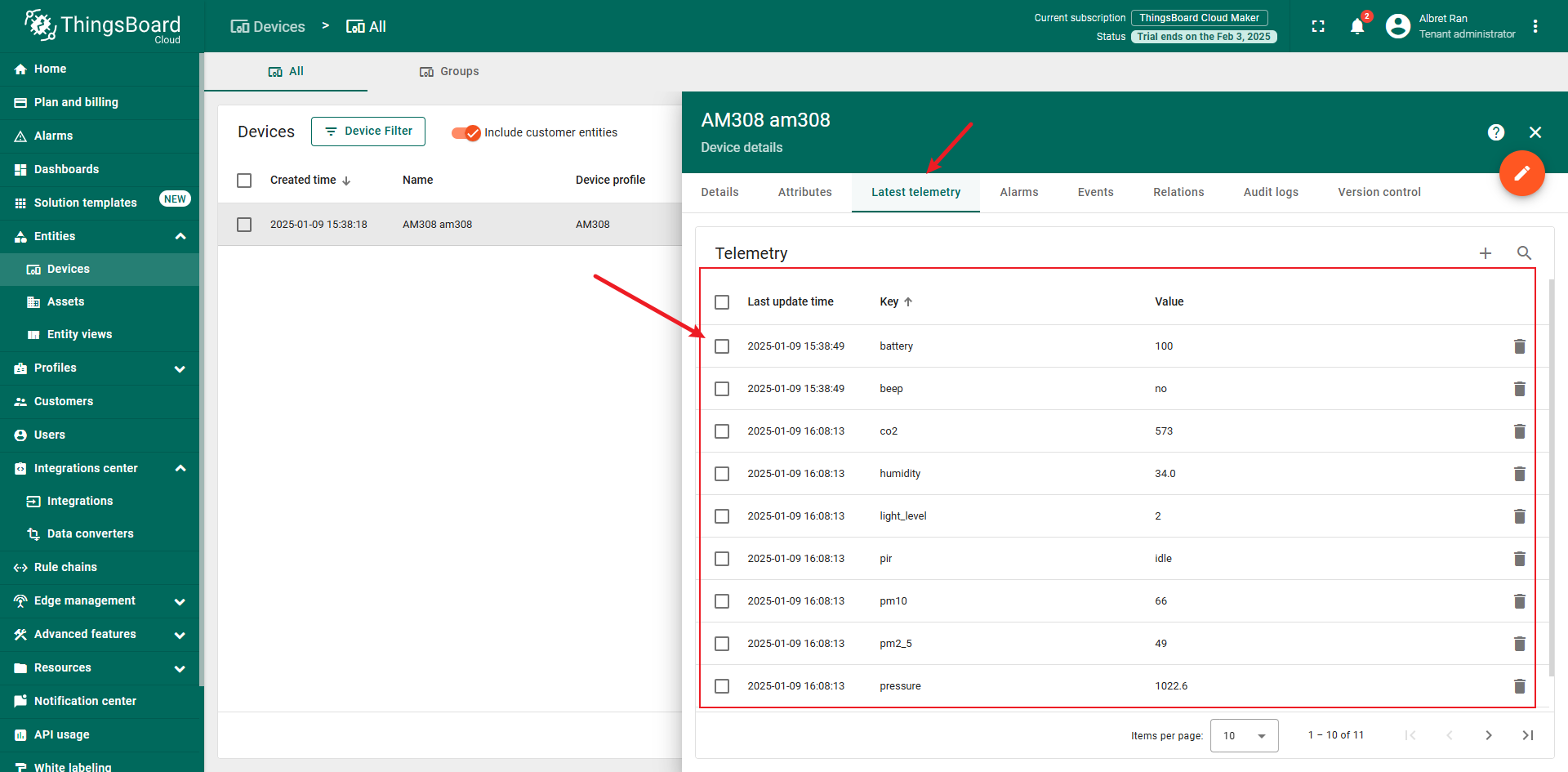Expand Advanced features section
This screenshot has width=1568, height=772.
[x=180, y=635]
